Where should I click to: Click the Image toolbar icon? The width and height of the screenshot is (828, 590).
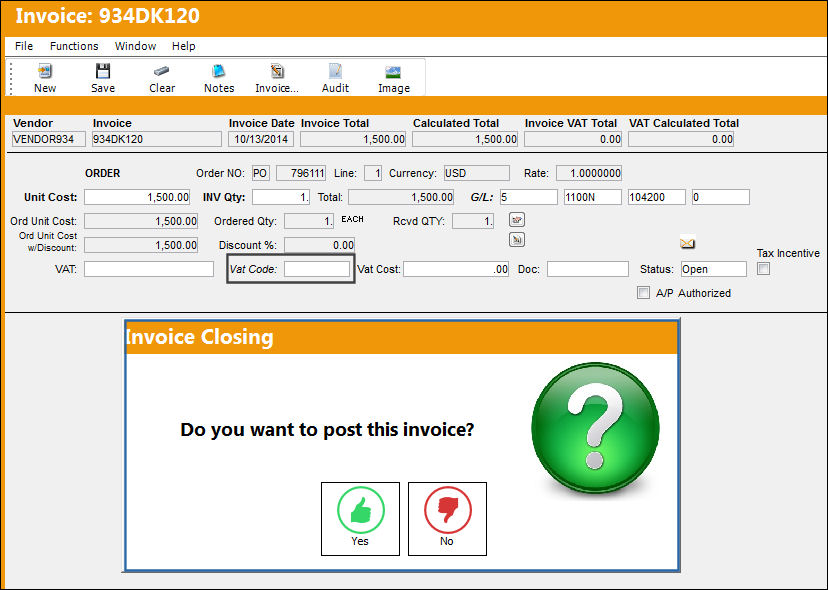click(393, 72)
